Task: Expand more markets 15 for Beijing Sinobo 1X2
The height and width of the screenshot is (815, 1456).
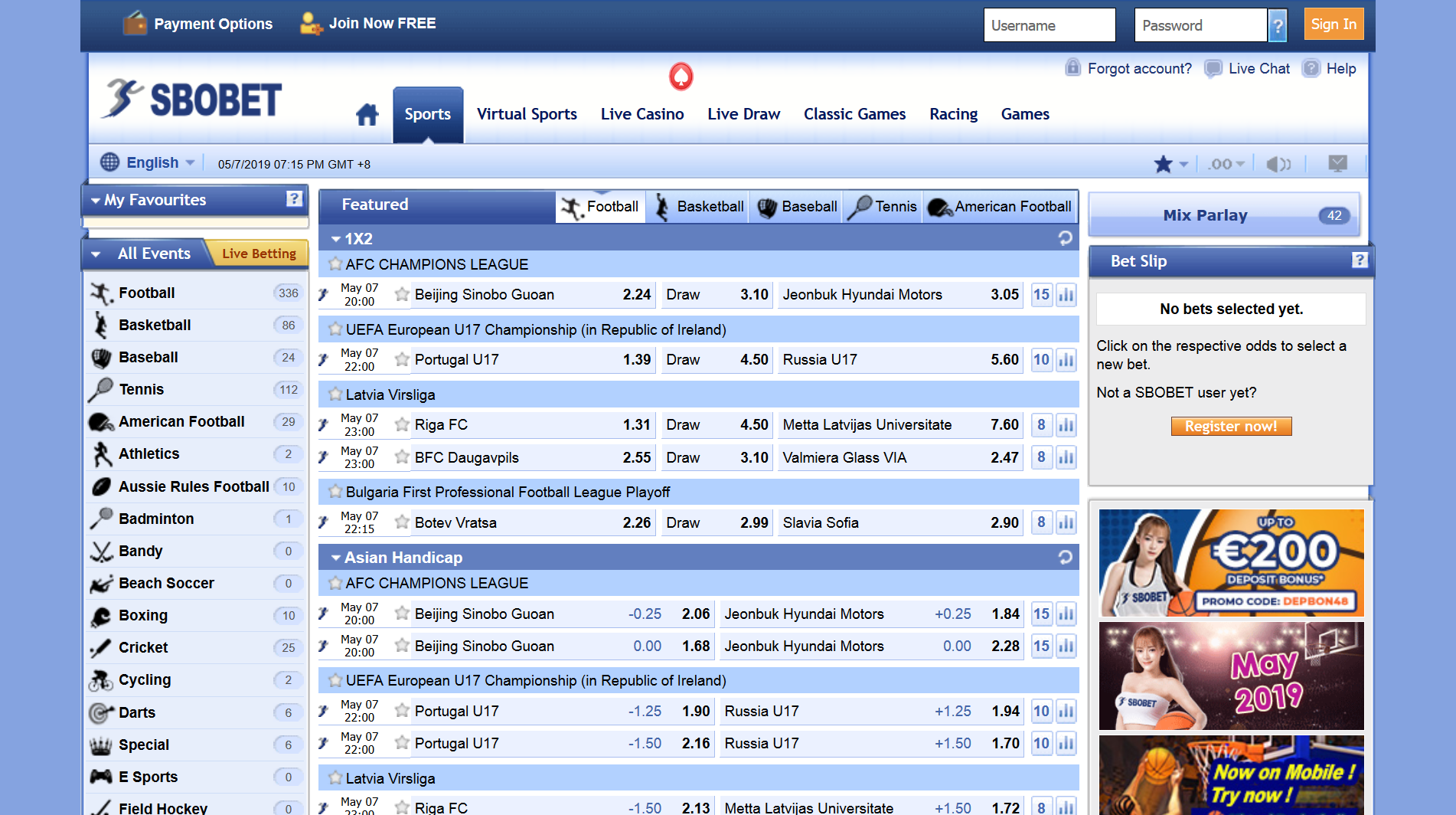Action: tap(1041, 295)
